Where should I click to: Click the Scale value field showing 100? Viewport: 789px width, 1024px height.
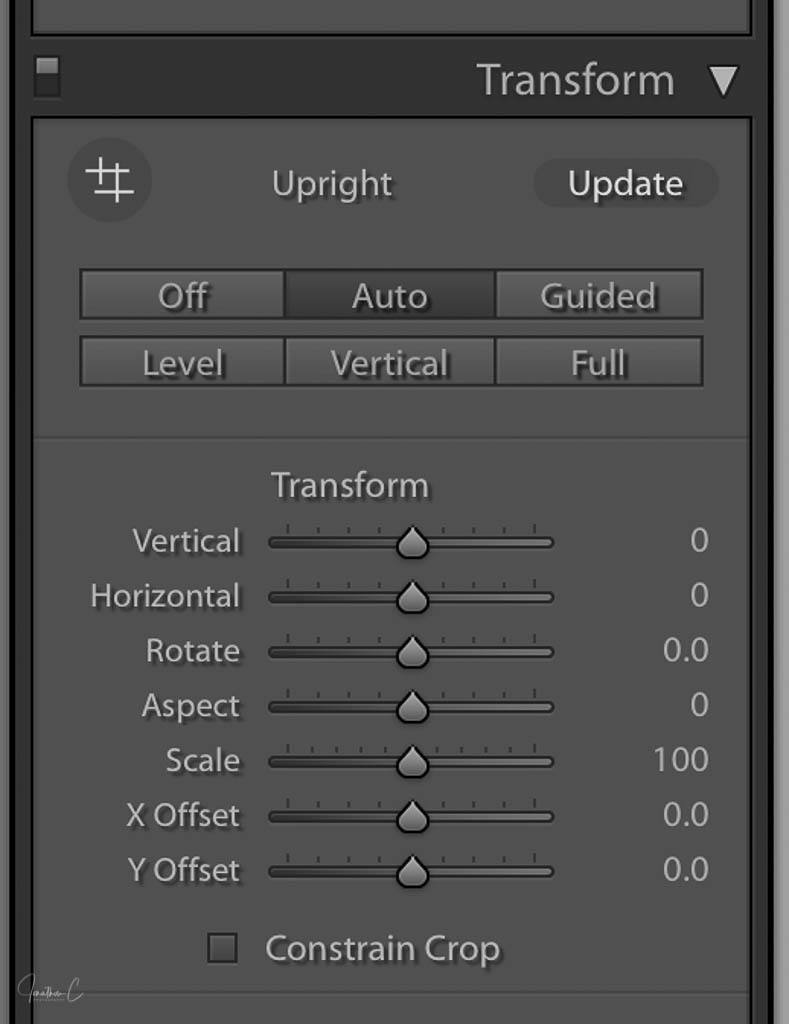coord(681,760)
